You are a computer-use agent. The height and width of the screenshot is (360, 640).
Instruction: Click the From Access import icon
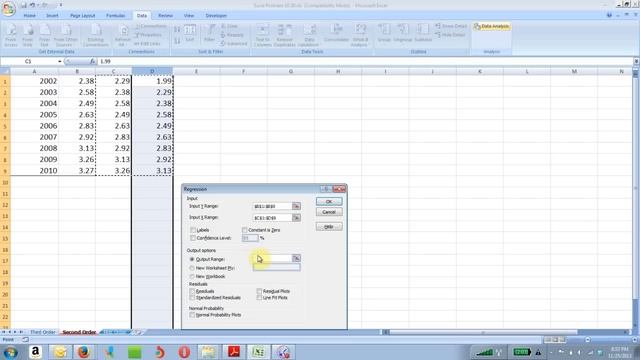[11, 35]
